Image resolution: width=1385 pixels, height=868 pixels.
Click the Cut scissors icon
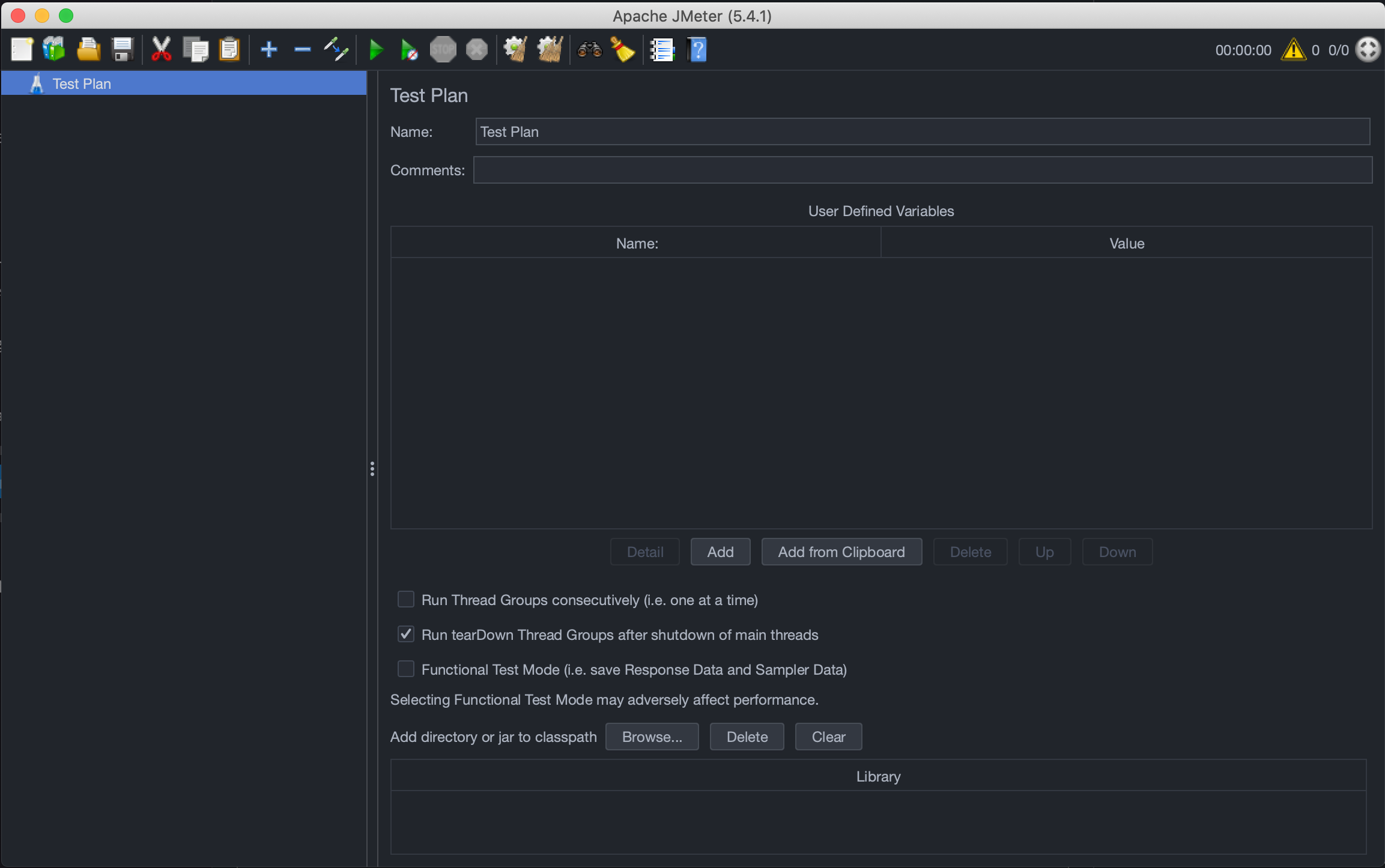(161, 49)
